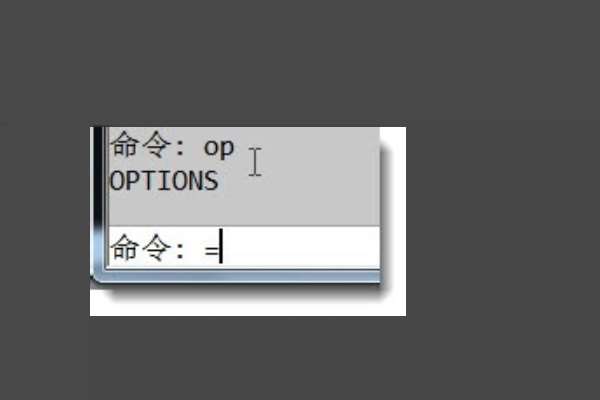Image resolution: width=600 pixels, height=400 pixels.
Task: Click the letter "O" starting the OPTIONS text
Action: 115,181
